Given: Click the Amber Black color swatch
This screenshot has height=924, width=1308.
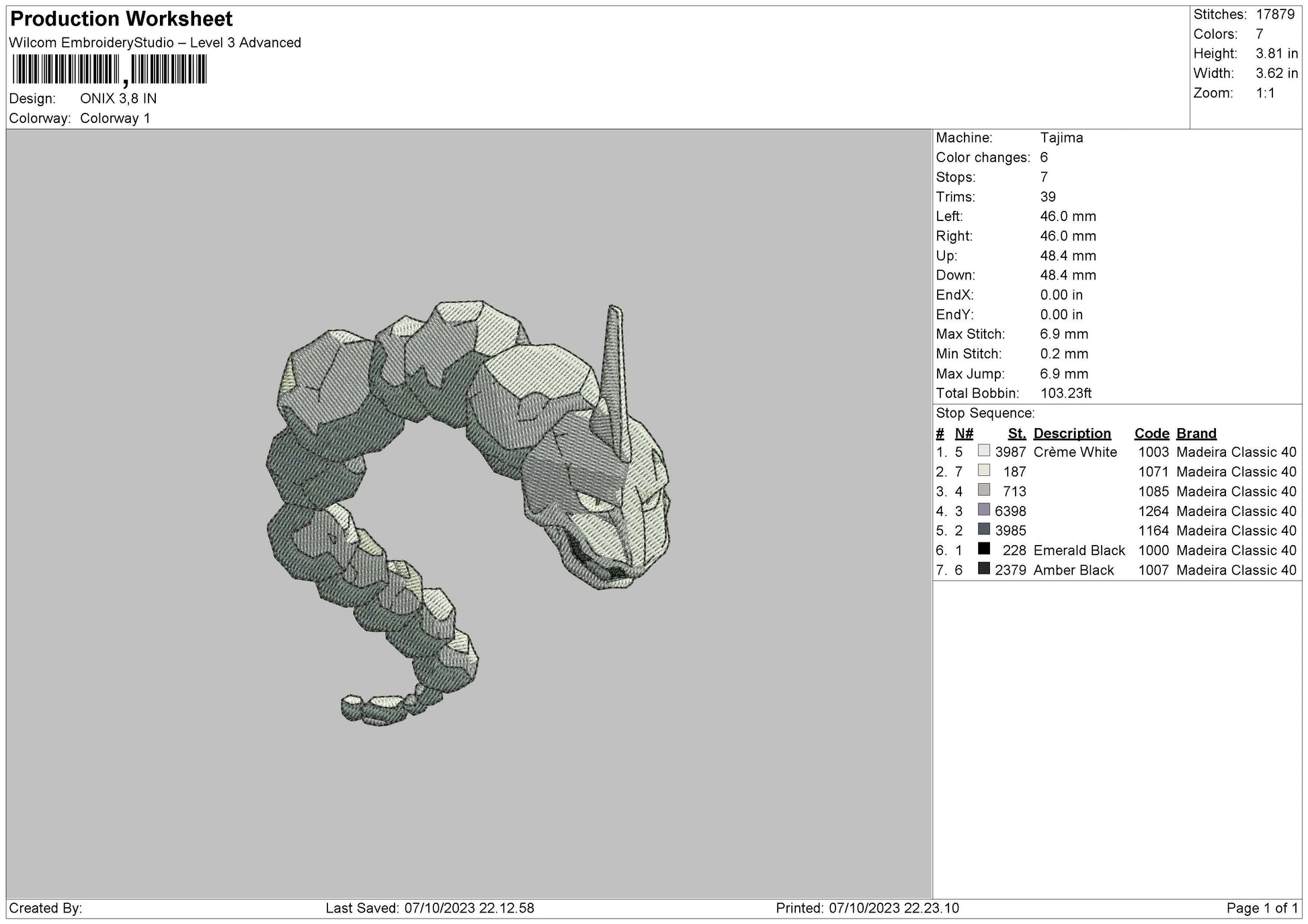Looking at the screenshot, I should click(984, 569).
